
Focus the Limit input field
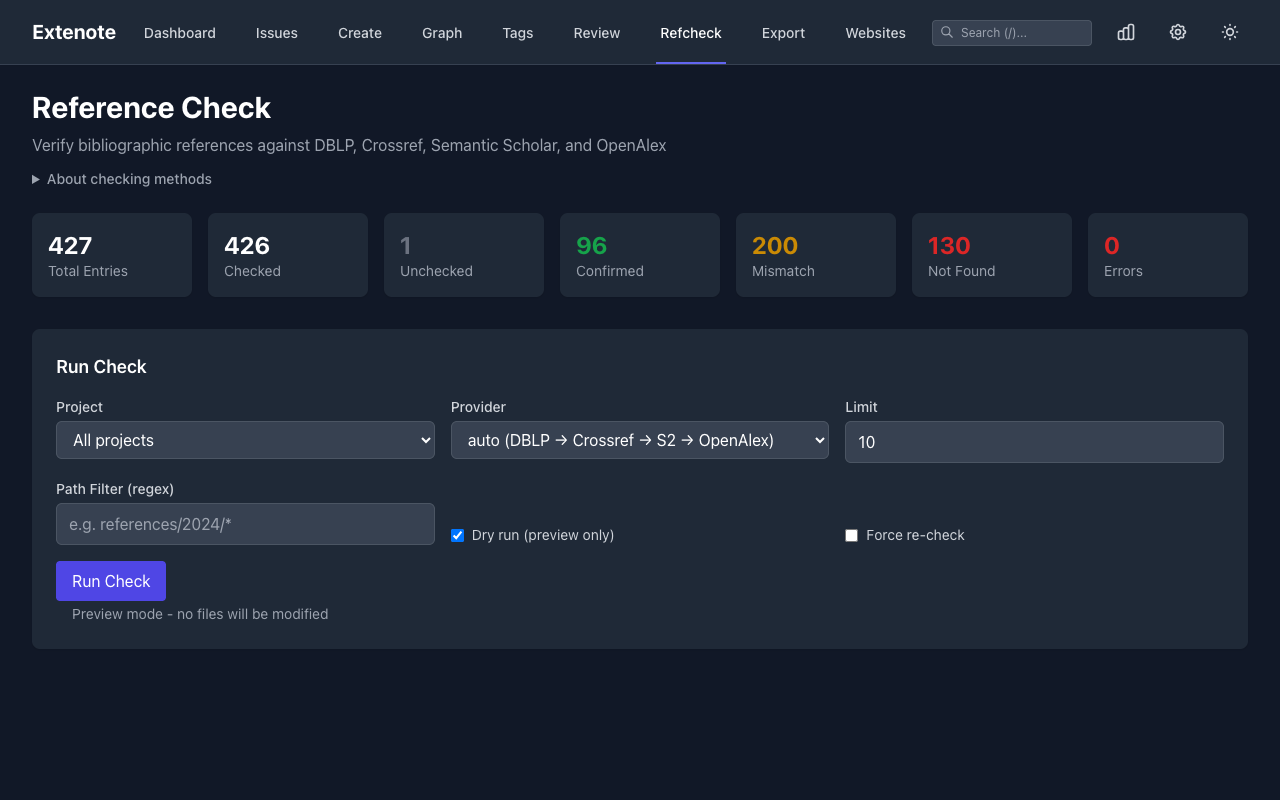pyautogui.click(x=1034, y=442)
